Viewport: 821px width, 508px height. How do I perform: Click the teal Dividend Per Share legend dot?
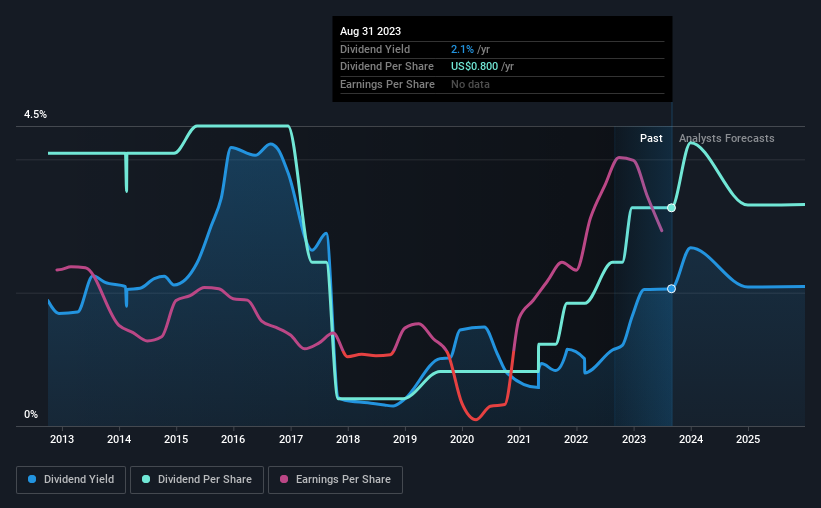[146, 479]
